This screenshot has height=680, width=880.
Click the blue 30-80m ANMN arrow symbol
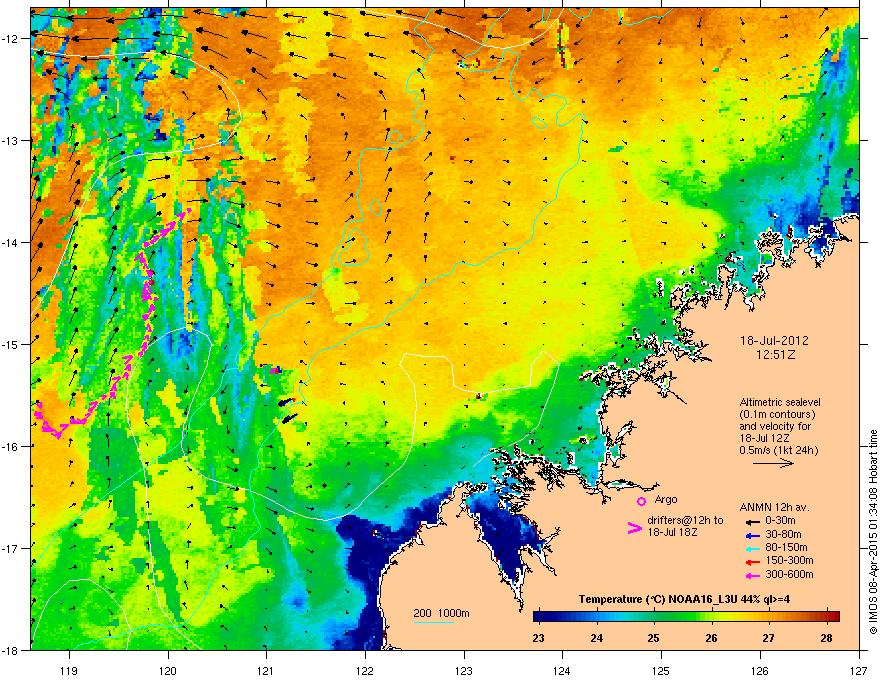[752, 535]
